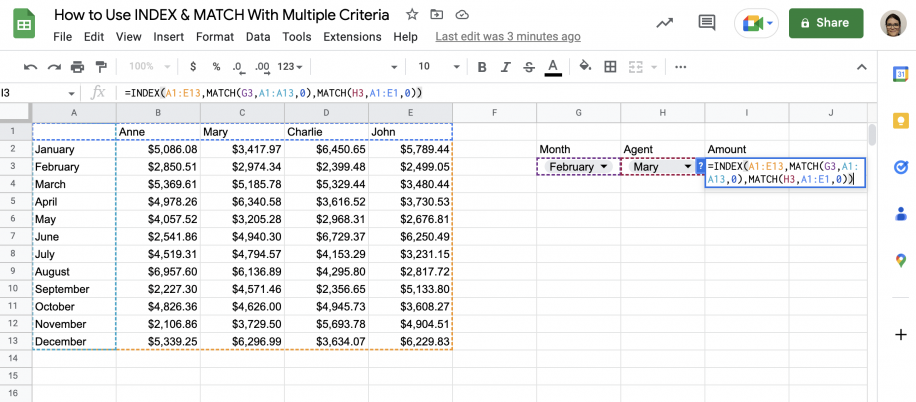This screenshot has width=916, height=402.
Task: Click the plus Get add-ons icon
Action: [900, 335]
